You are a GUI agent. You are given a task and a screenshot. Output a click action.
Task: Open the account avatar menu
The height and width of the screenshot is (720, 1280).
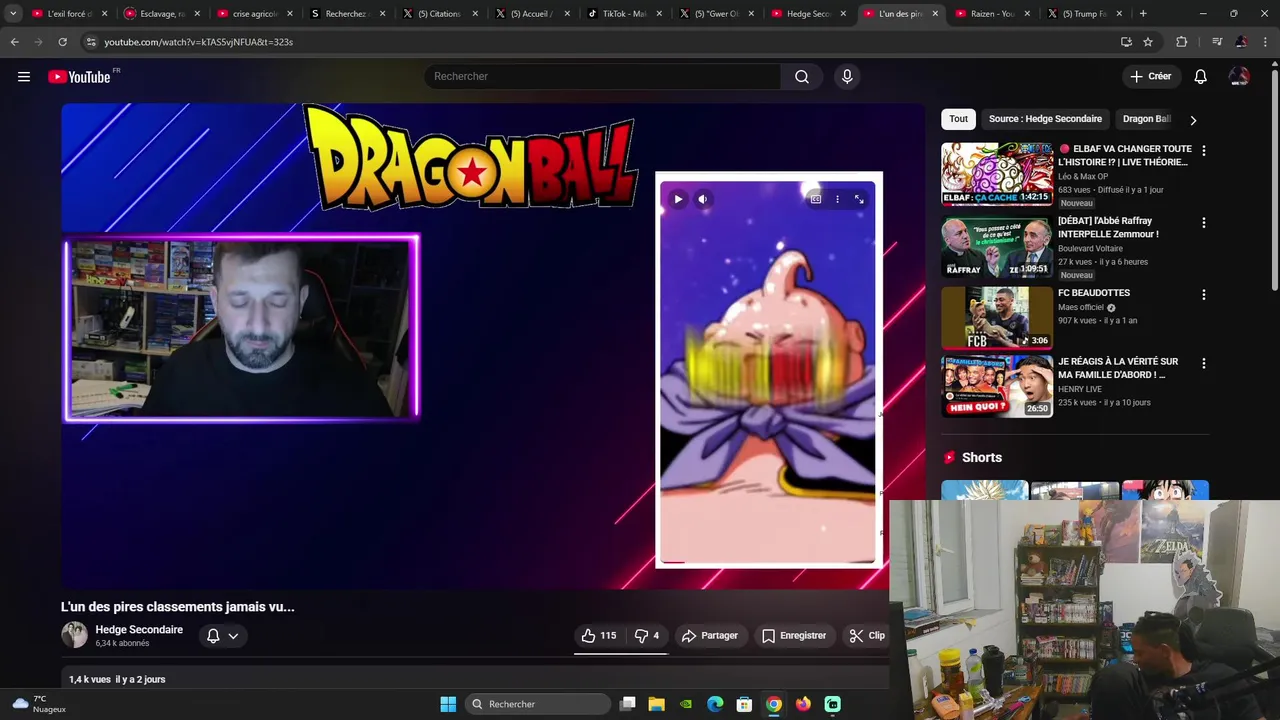coord(1239,77)
